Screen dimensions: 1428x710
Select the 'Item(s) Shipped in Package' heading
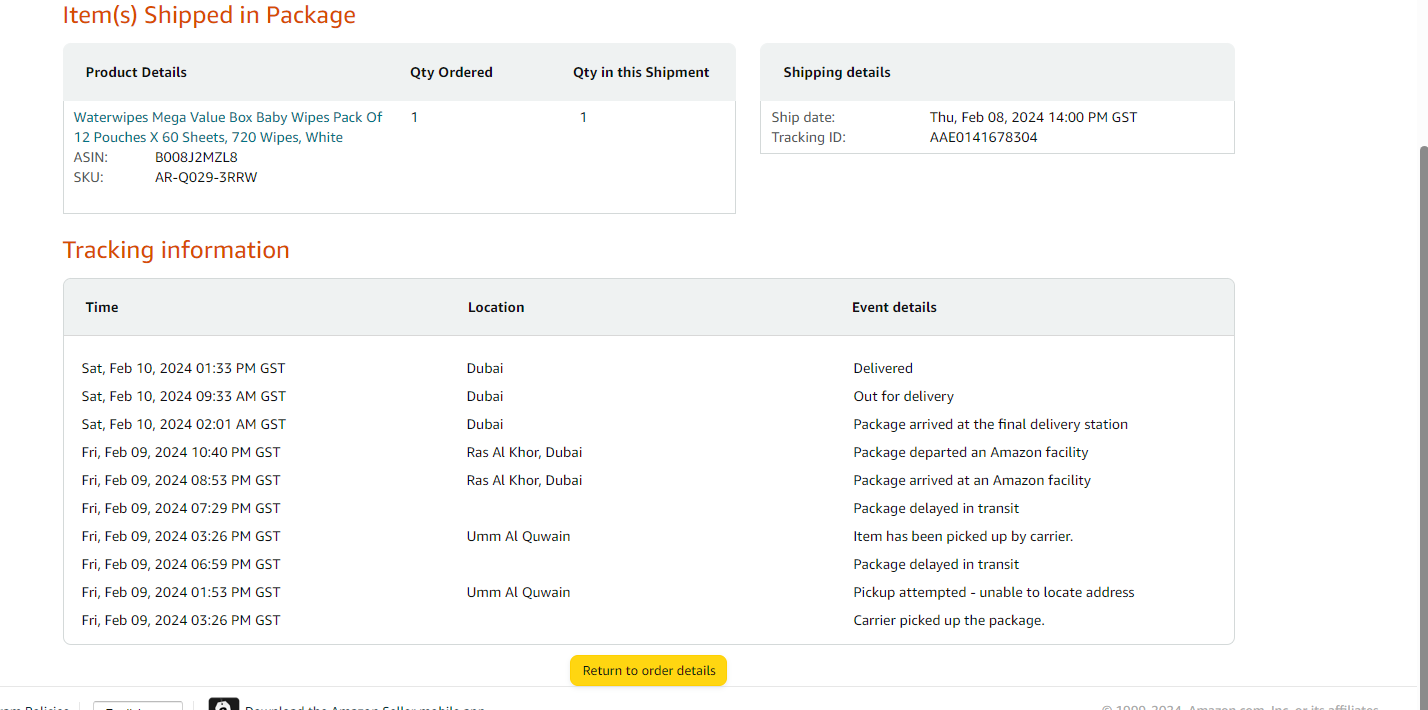pyautogui.click(x=209, y=15)
